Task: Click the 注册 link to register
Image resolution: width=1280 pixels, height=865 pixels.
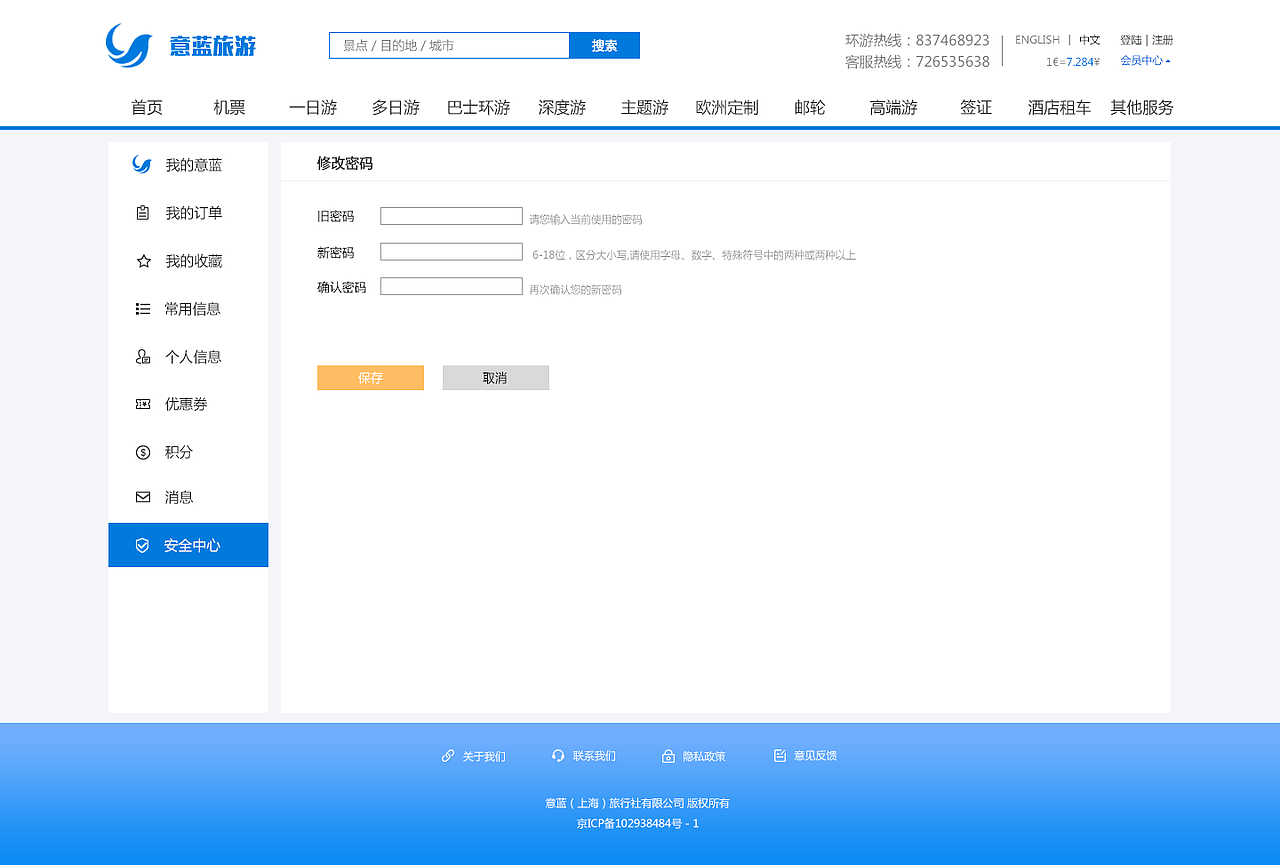Action: click(1163, 39)
